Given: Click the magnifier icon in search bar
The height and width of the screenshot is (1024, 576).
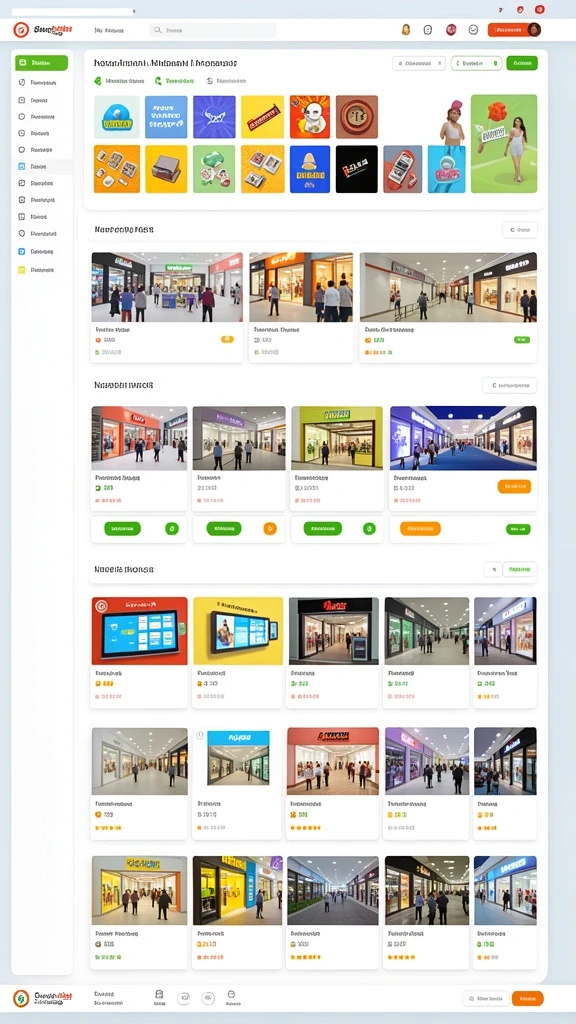Looking at the screenshot, I should pos(157,30).
